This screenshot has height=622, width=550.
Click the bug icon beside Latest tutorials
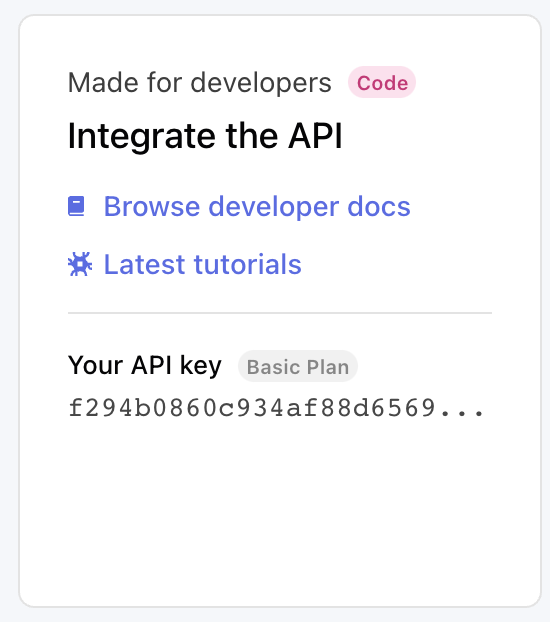click(x=80, y=264)
